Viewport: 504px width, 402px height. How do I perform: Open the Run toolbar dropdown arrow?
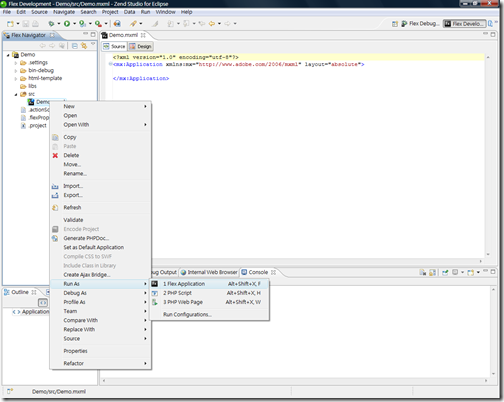[x=75, y=24]
